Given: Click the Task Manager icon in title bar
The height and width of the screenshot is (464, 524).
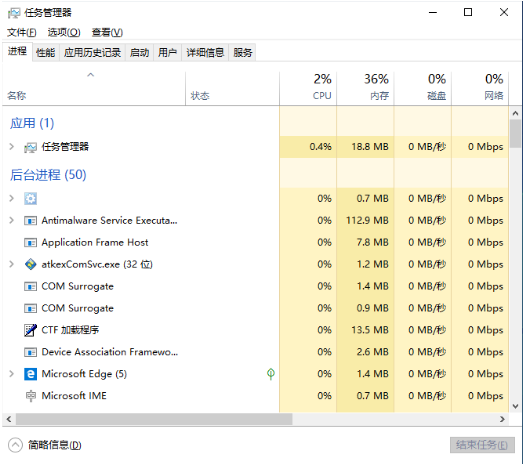Looking at the screenshot, I should tap(14, 13).
